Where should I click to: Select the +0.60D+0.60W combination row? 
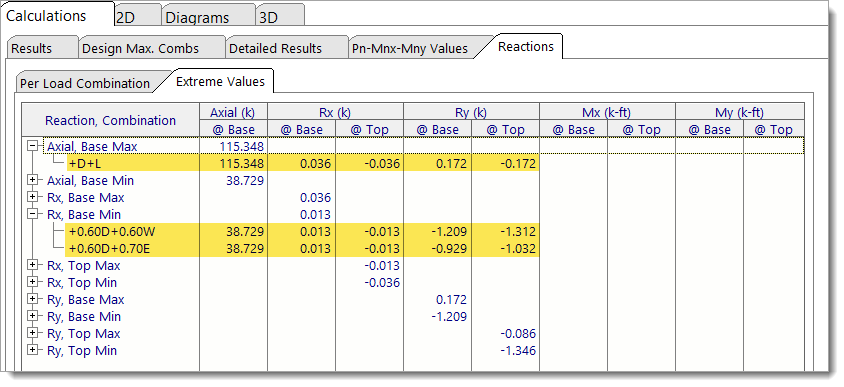pyautogui.click(x=303, y=231)
